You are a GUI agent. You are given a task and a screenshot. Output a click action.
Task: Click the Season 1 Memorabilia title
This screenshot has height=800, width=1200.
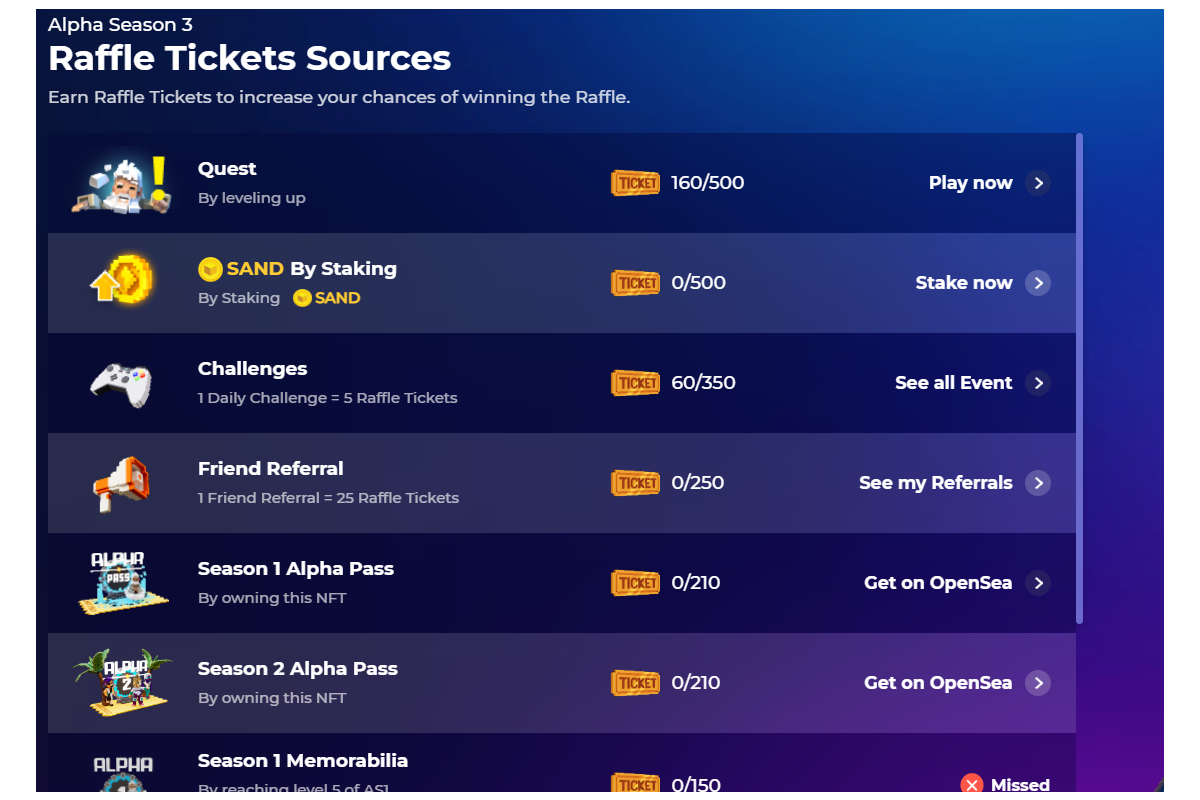pyautogui.click(x=303, y=761)
